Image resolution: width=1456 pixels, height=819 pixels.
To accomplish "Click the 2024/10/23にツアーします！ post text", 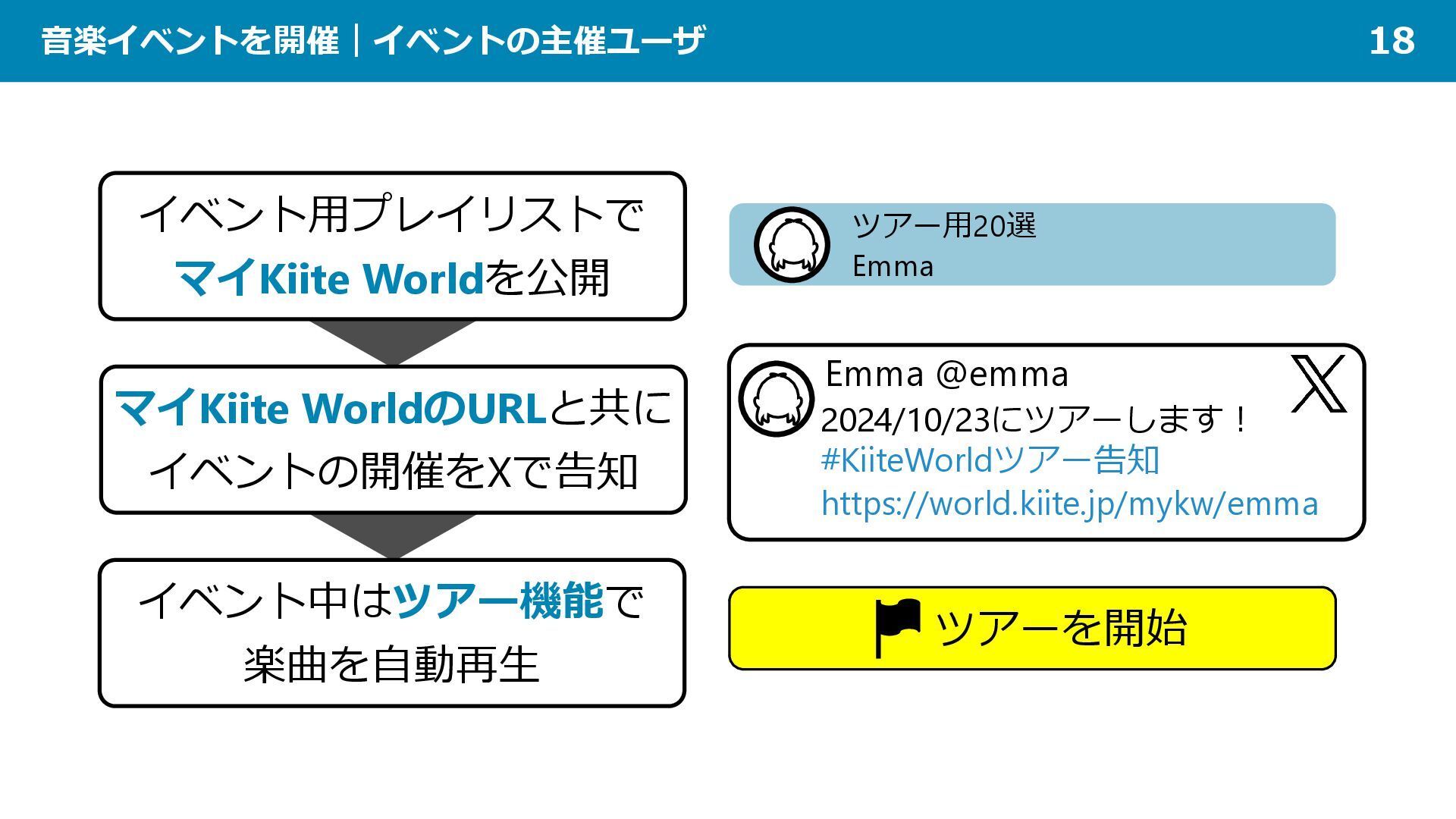I will (1034, 419).
